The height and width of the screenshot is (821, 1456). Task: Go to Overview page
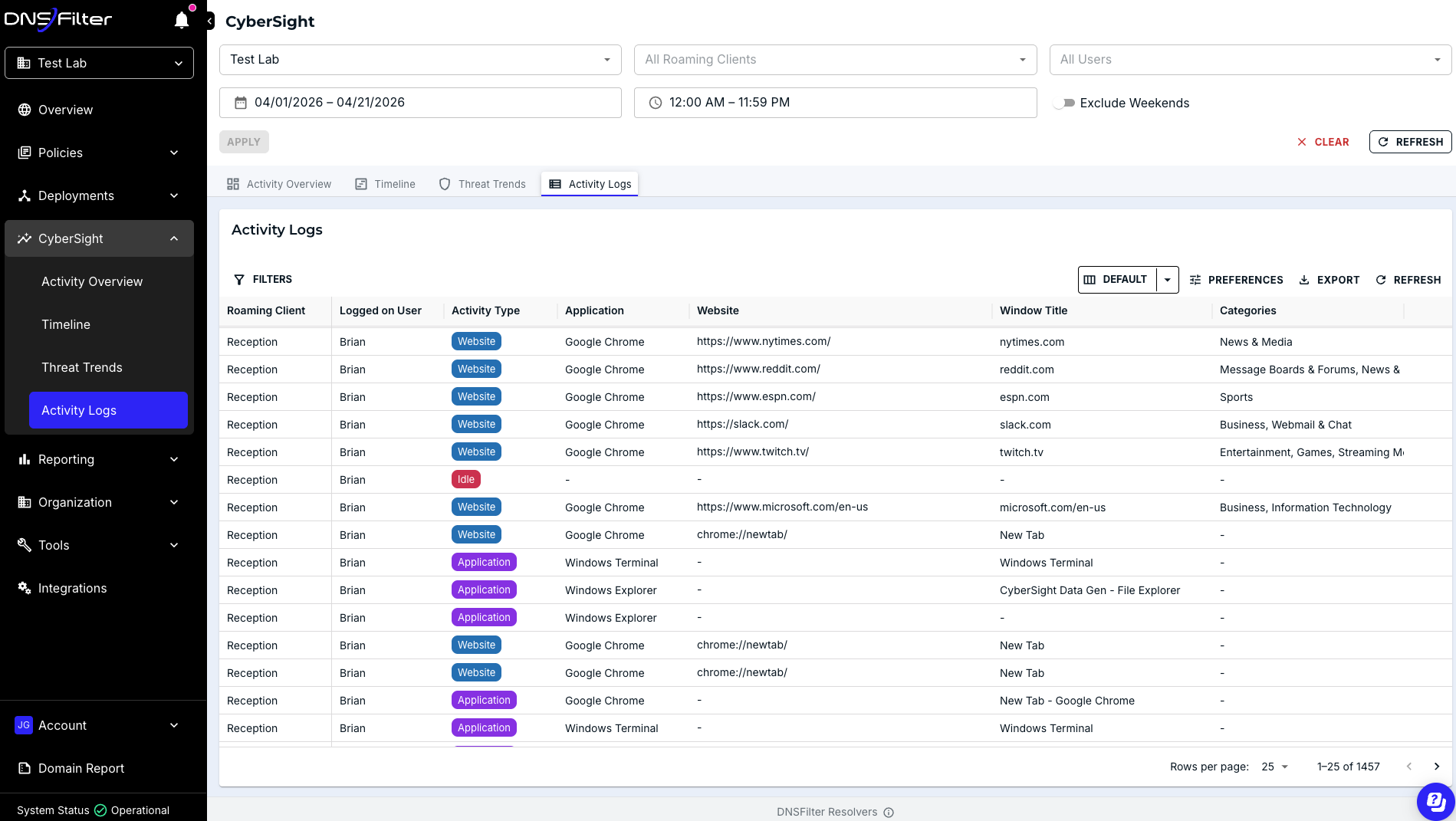click(x=100, y=110)
